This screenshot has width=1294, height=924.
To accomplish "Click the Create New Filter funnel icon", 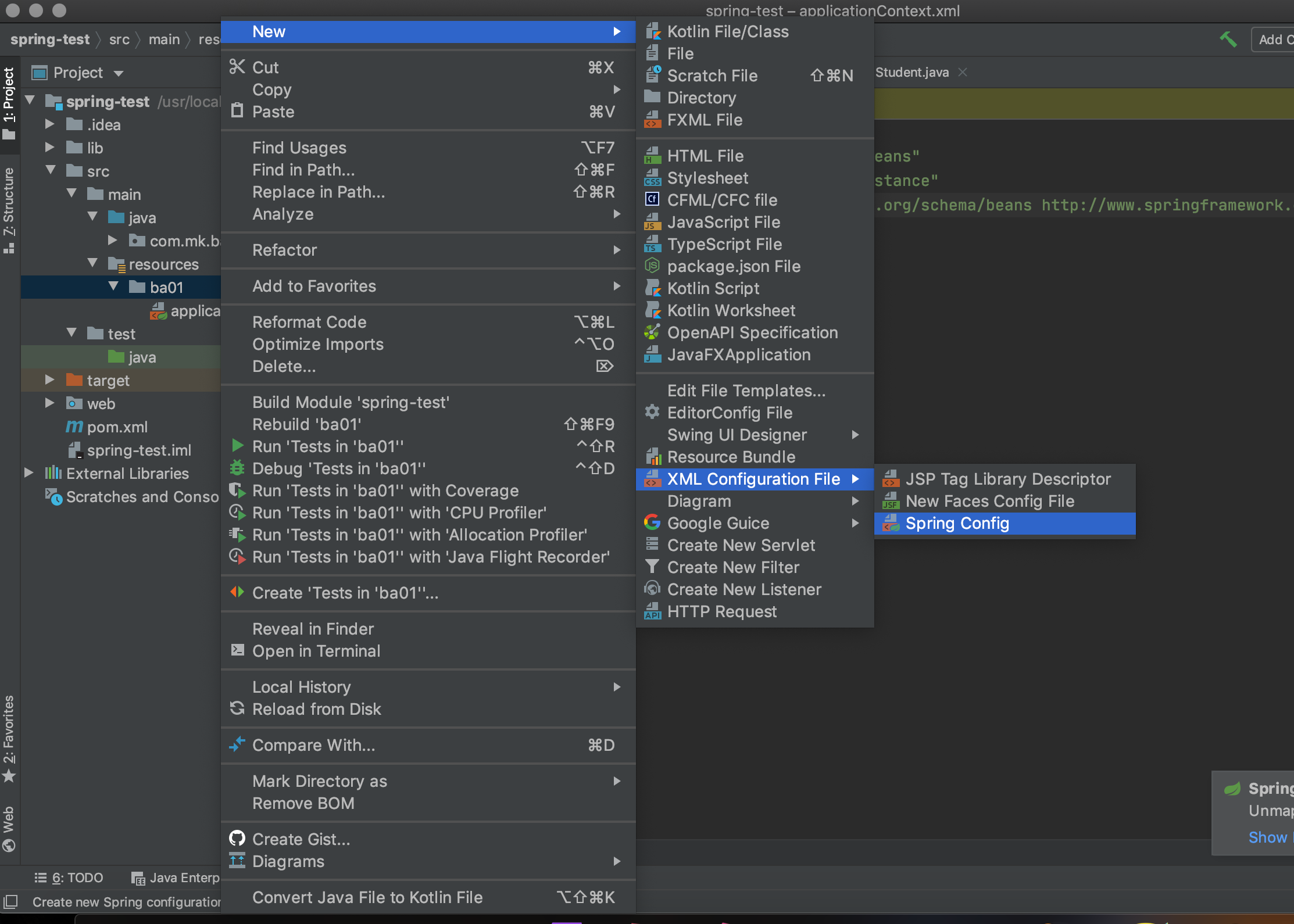I will coord(652,567).
